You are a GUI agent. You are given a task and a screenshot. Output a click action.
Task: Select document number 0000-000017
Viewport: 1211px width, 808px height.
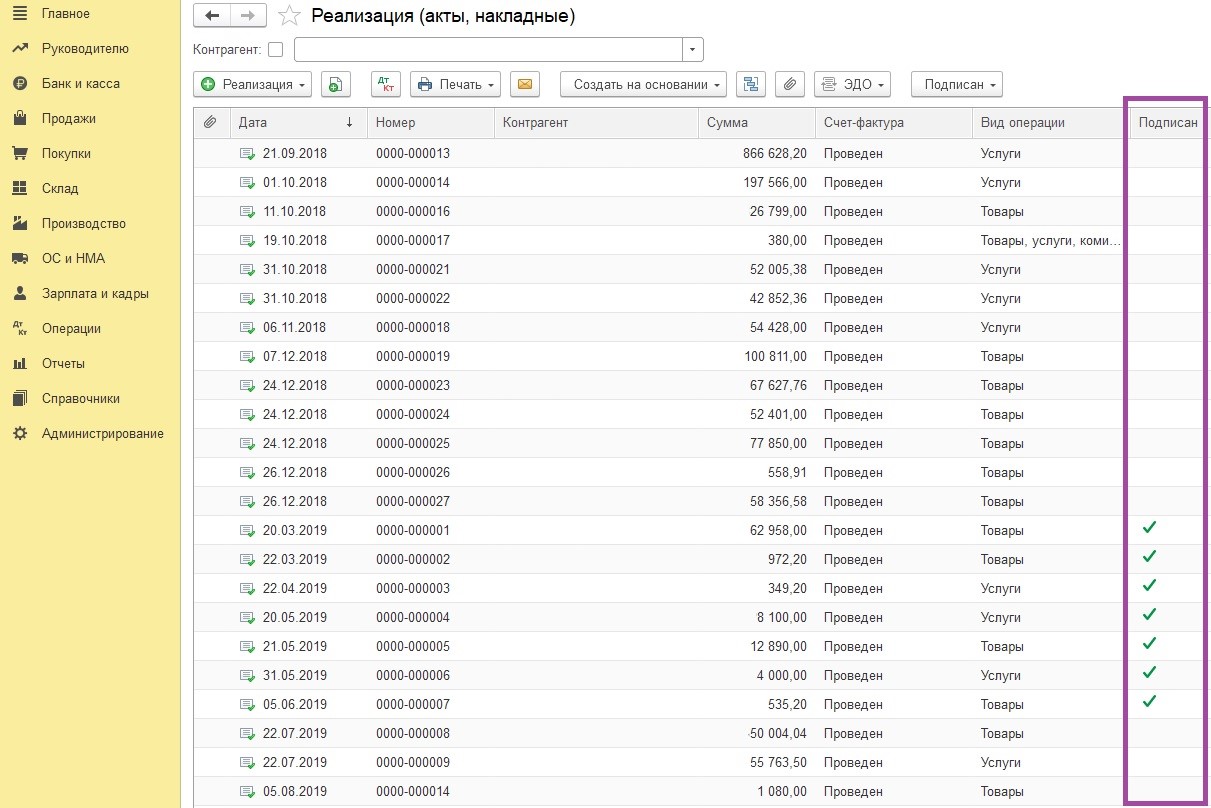tap(413, 241)
